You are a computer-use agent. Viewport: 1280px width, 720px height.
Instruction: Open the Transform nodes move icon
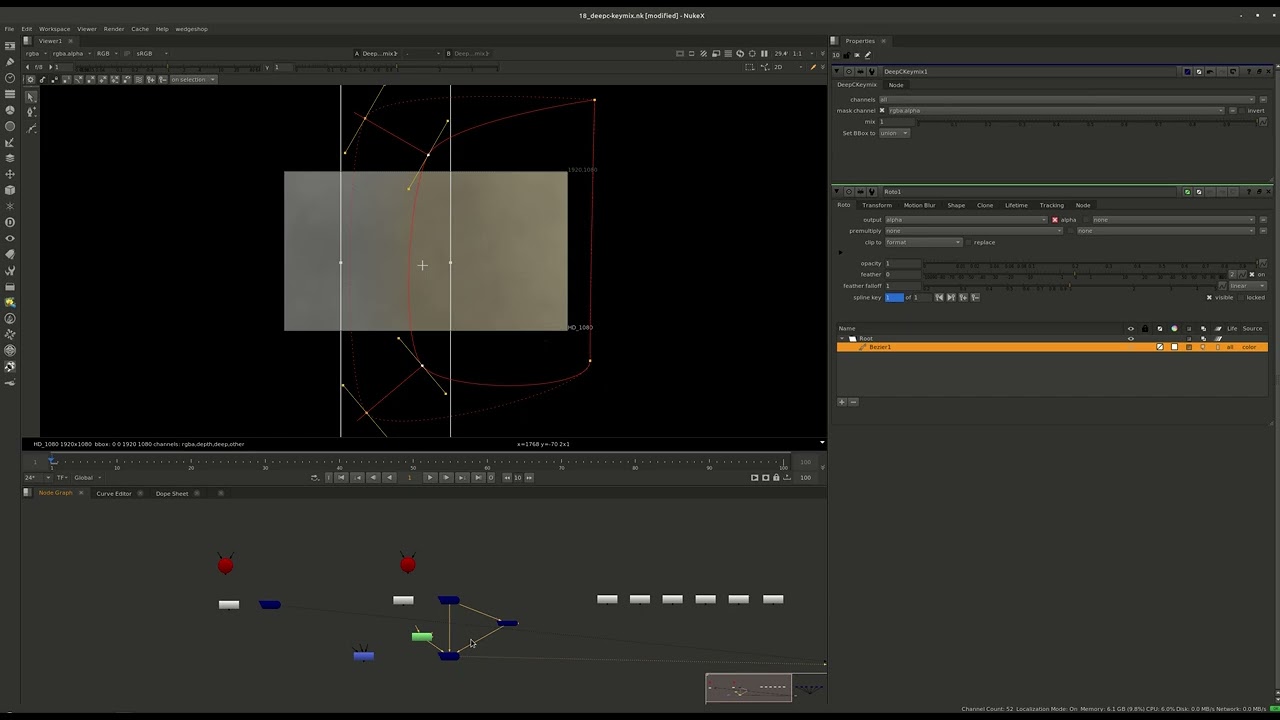point(10,174)
